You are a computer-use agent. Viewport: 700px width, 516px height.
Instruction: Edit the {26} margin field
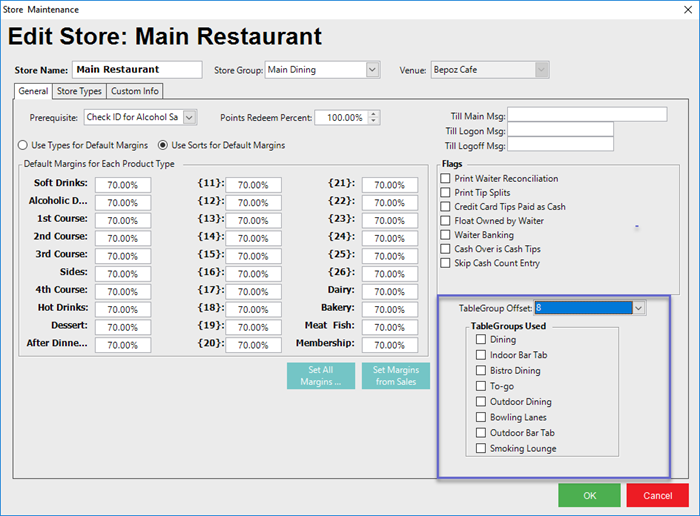coord(390,274)
